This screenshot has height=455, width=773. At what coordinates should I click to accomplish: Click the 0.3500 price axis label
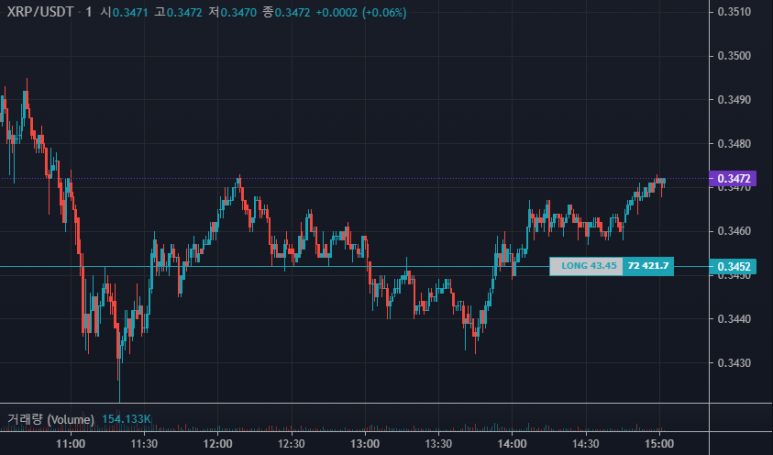(x=734, y=56)
